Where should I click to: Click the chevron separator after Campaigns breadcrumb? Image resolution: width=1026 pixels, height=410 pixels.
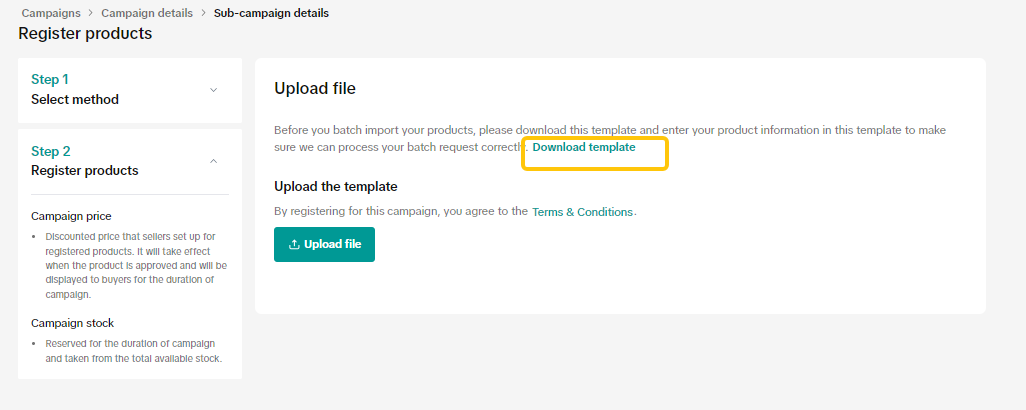91,13
